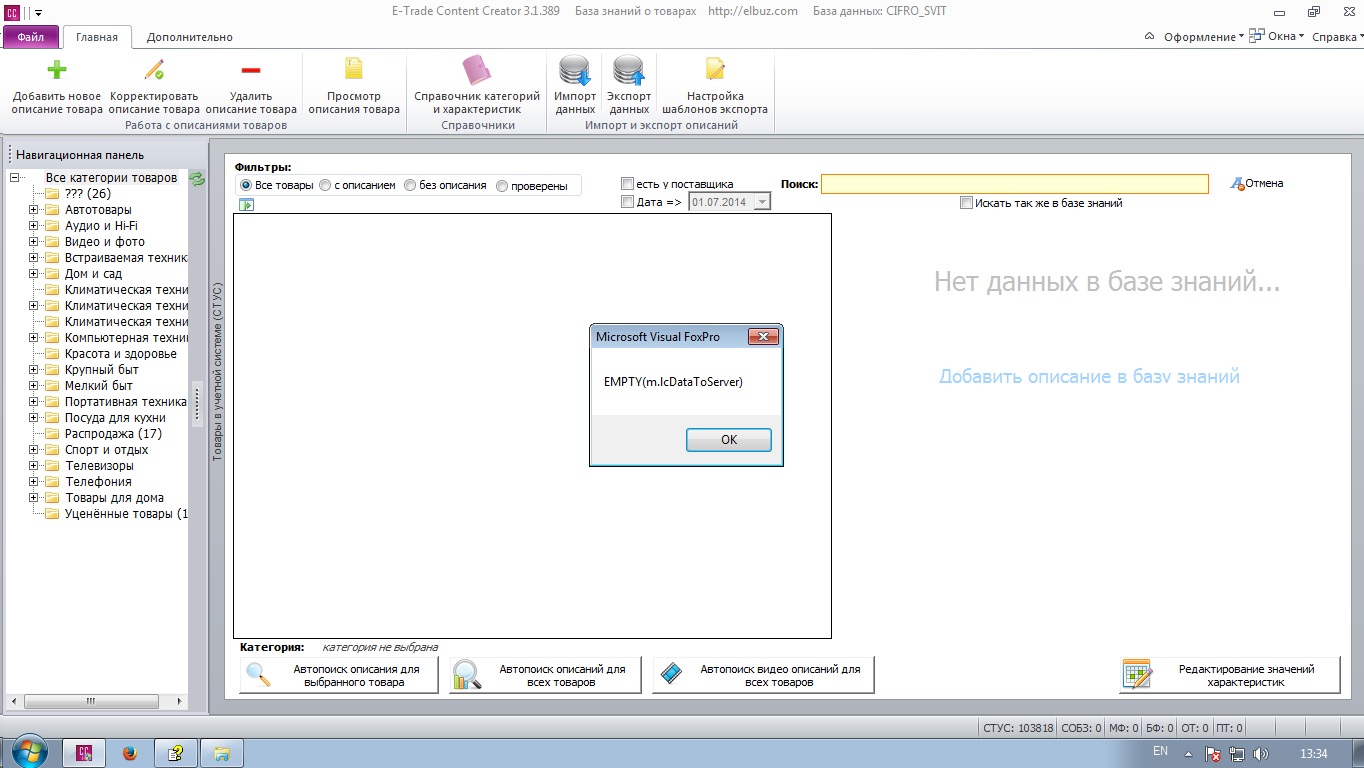Click the vertical 'Товары в учетной системе (СТУС)' tab
1364x768 pixels.
[216, 372]
